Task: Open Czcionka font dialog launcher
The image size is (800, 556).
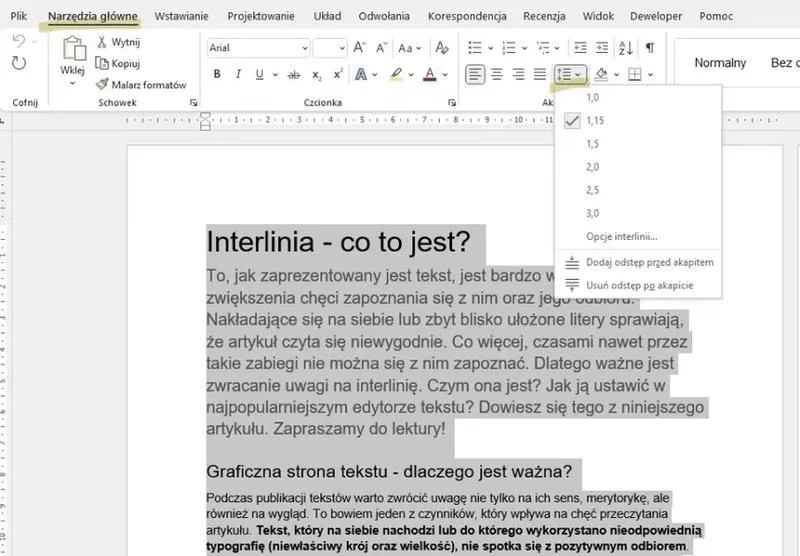Action: tap(452, 103)
